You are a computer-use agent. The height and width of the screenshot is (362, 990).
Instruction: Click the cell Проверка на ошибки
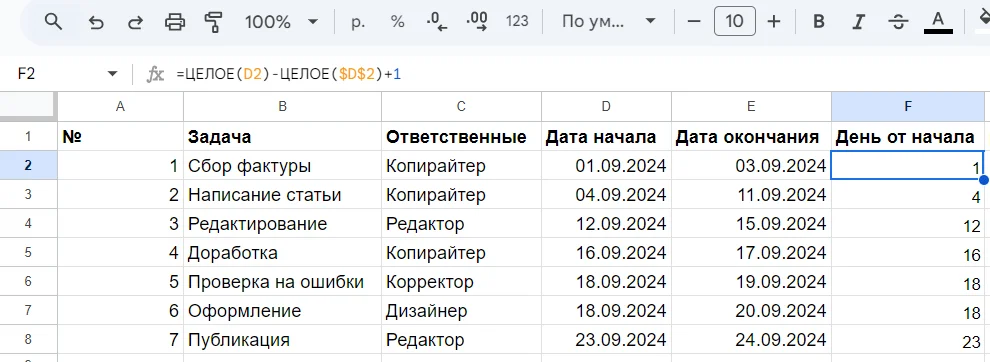coord(283,282)
